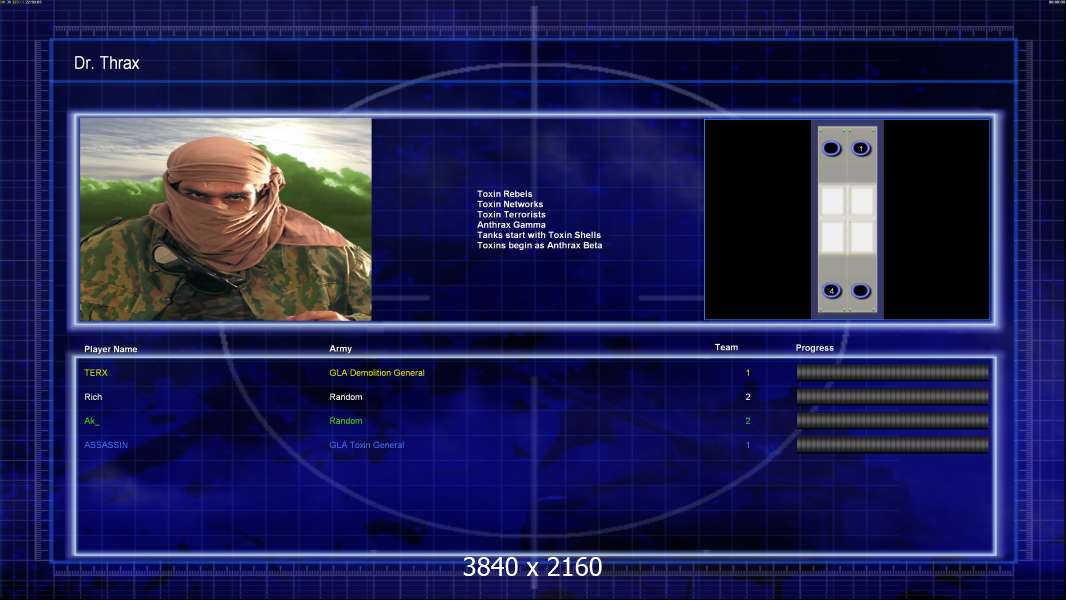The width and height of the screenshot is (1066, 600).
Task: Click the Dr. Thrax general portrait
Action: [226, 219]
